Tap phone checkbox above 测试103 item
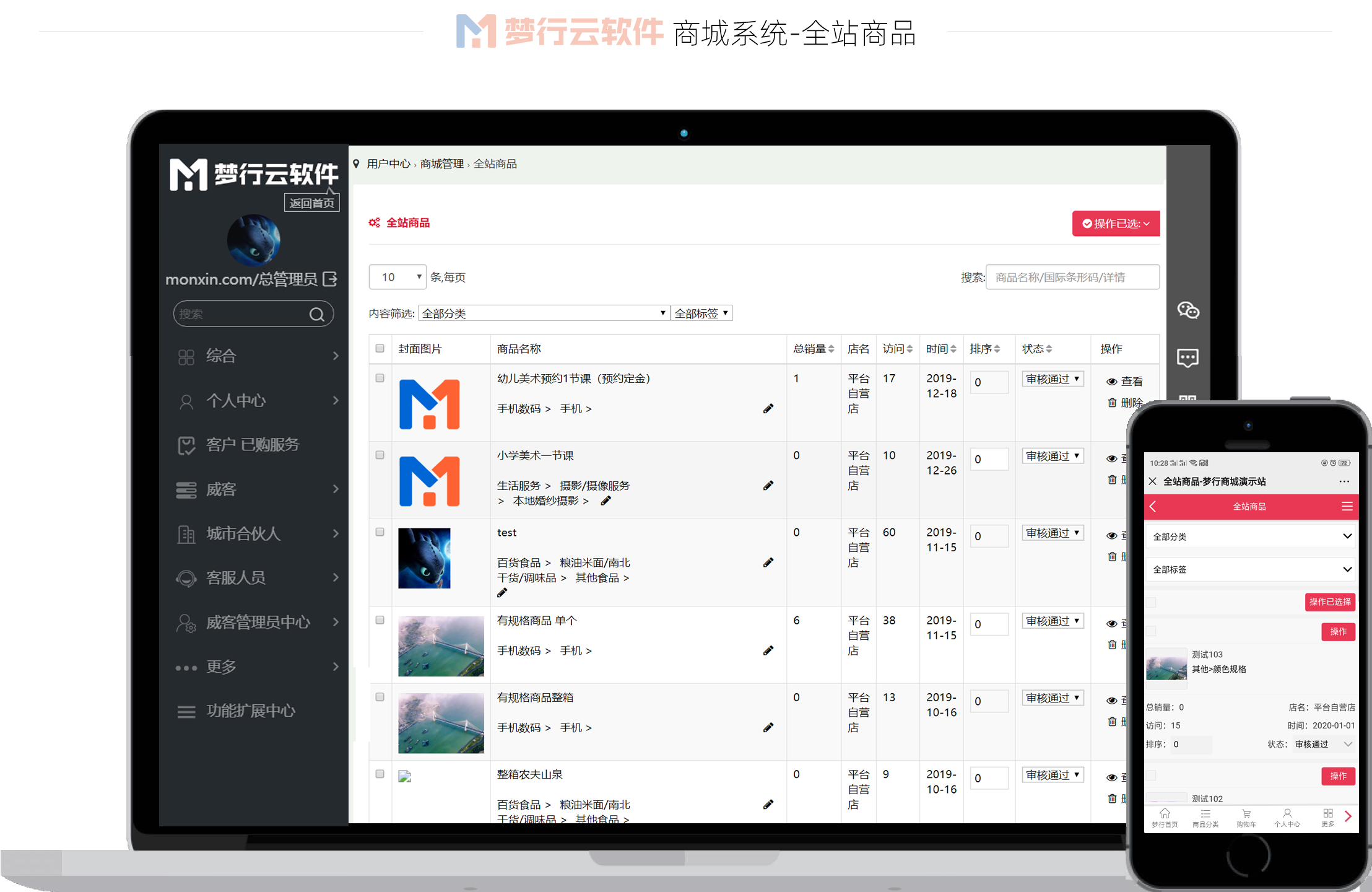Viewport: 1372px width, 892px height. click(x=1152, y=631)
